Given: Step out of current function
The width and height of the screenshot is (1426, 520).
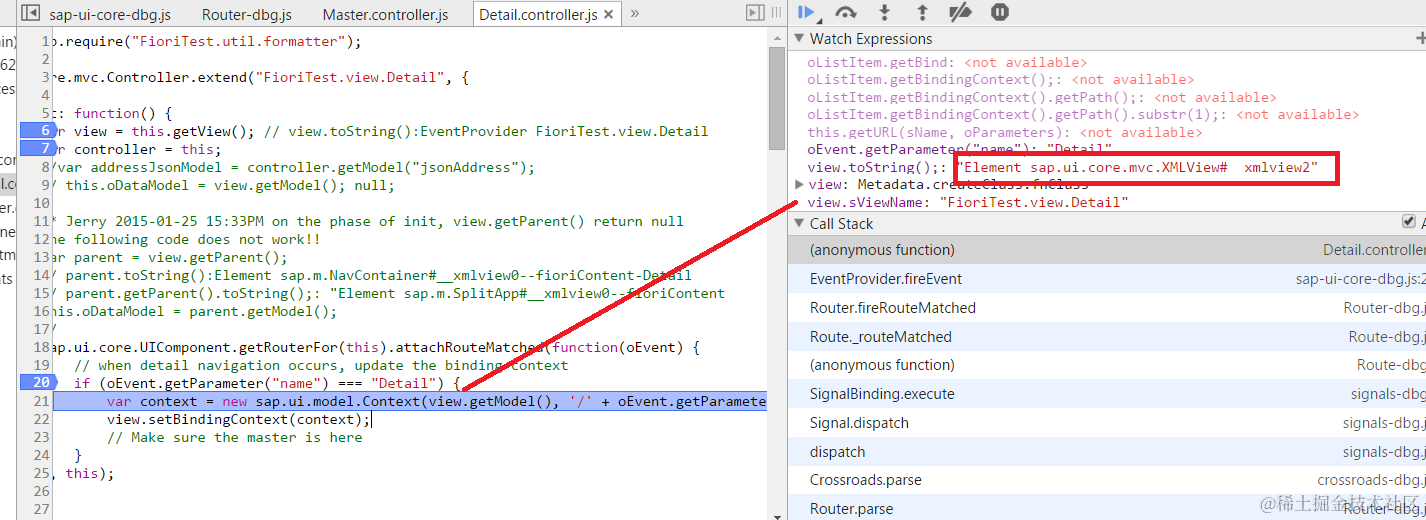Looking at the screenshot, I should coord(922,13).
